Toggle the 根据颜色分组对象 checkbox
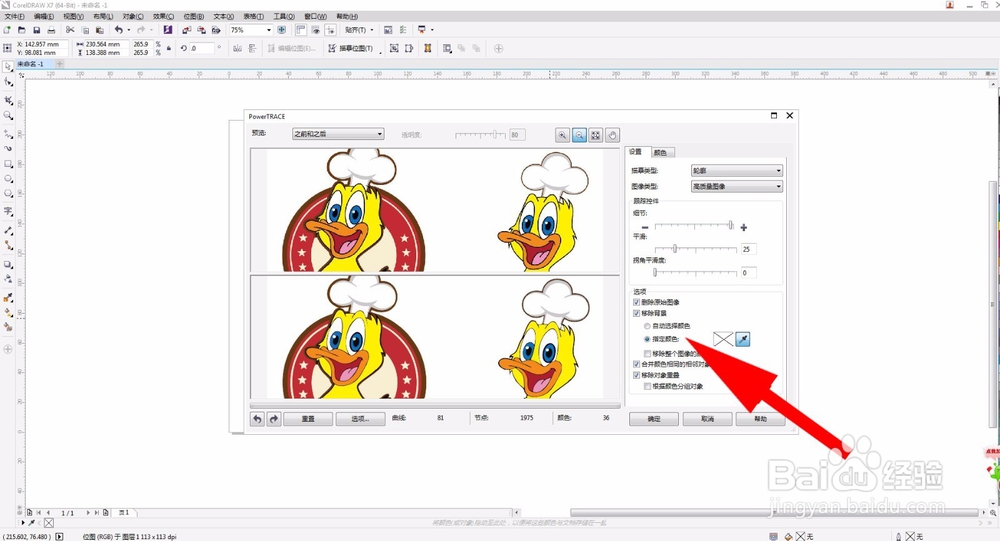 click(647, 387)
